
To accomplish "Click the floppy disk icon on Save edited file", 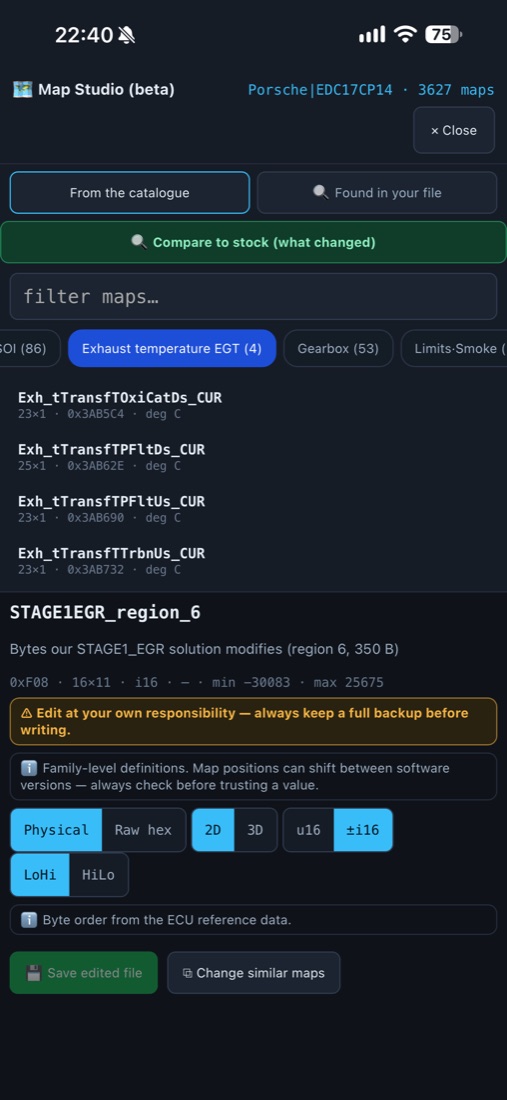I will [x=34, y=973].
